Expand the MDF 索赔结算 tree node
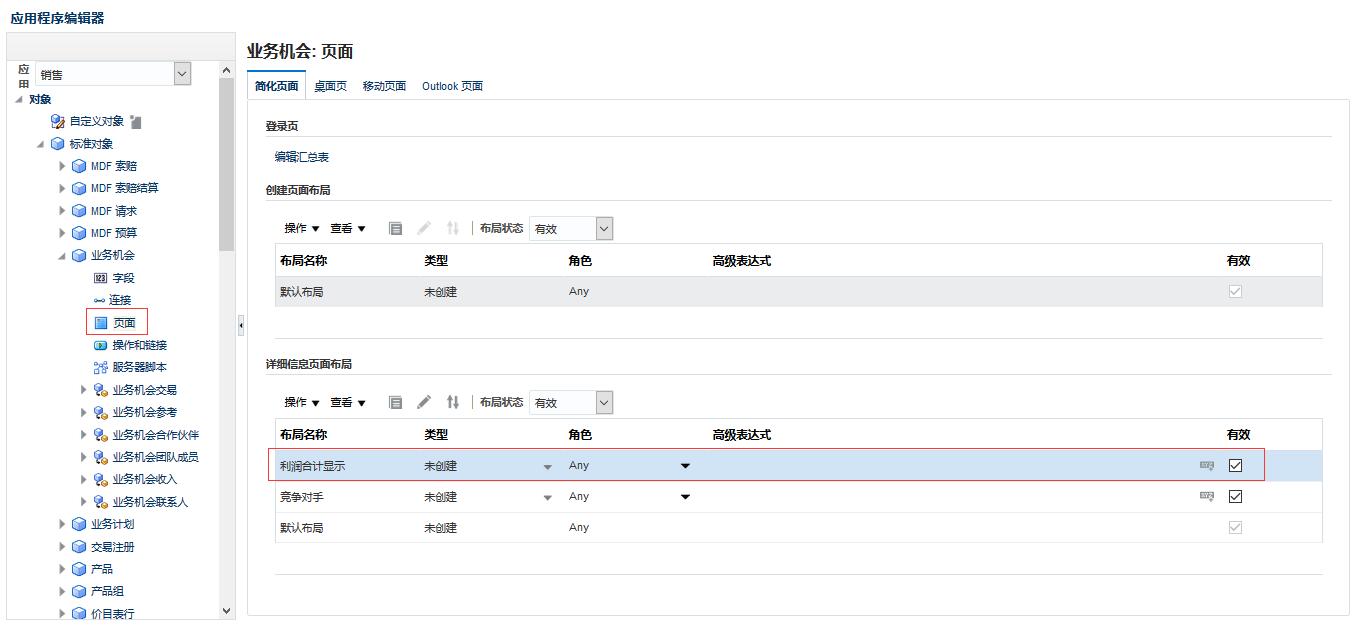 [x=63, y=188]
